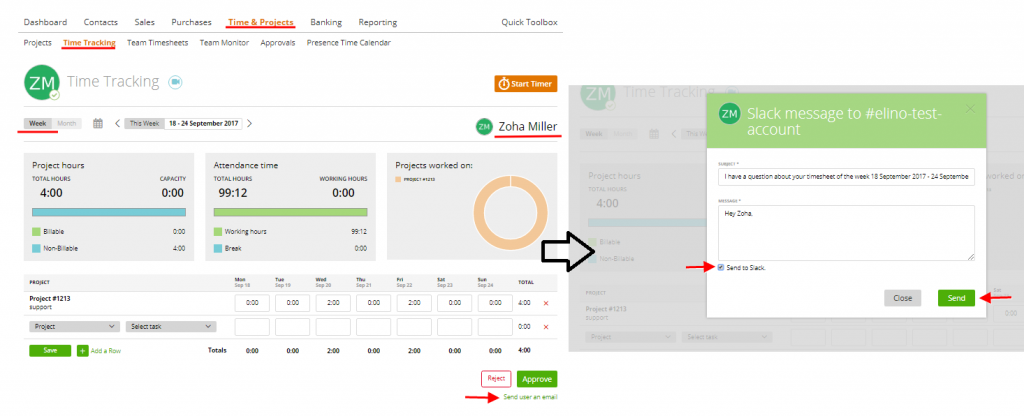Click the ZM avatar in Slack dialog header
Image resolution: width=1024 pixels, height=416 pixels.
coord(729,114)
